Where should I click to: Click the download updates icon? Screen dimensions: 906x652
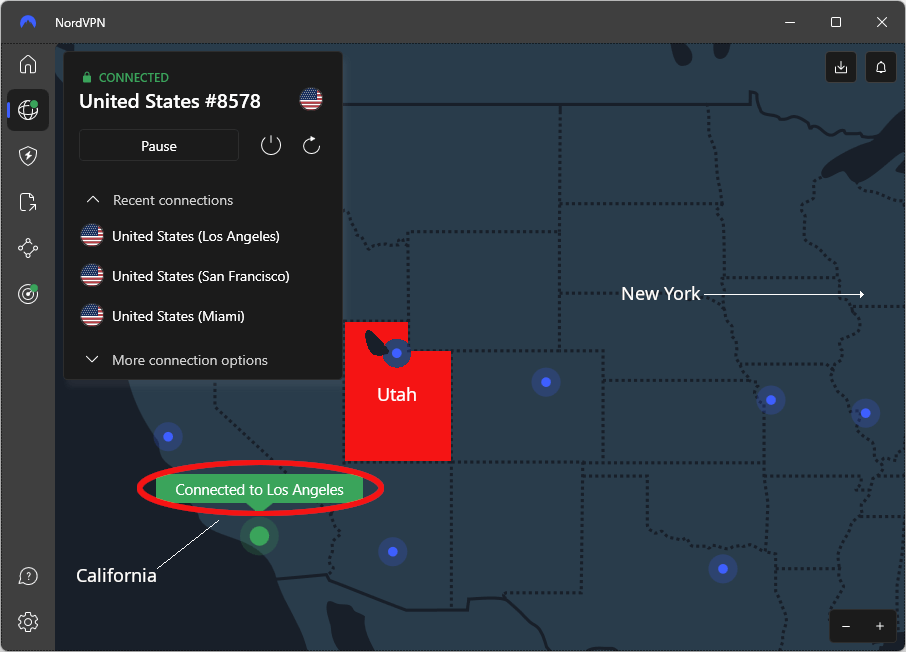pyautogui.click(x=841, y=68)
